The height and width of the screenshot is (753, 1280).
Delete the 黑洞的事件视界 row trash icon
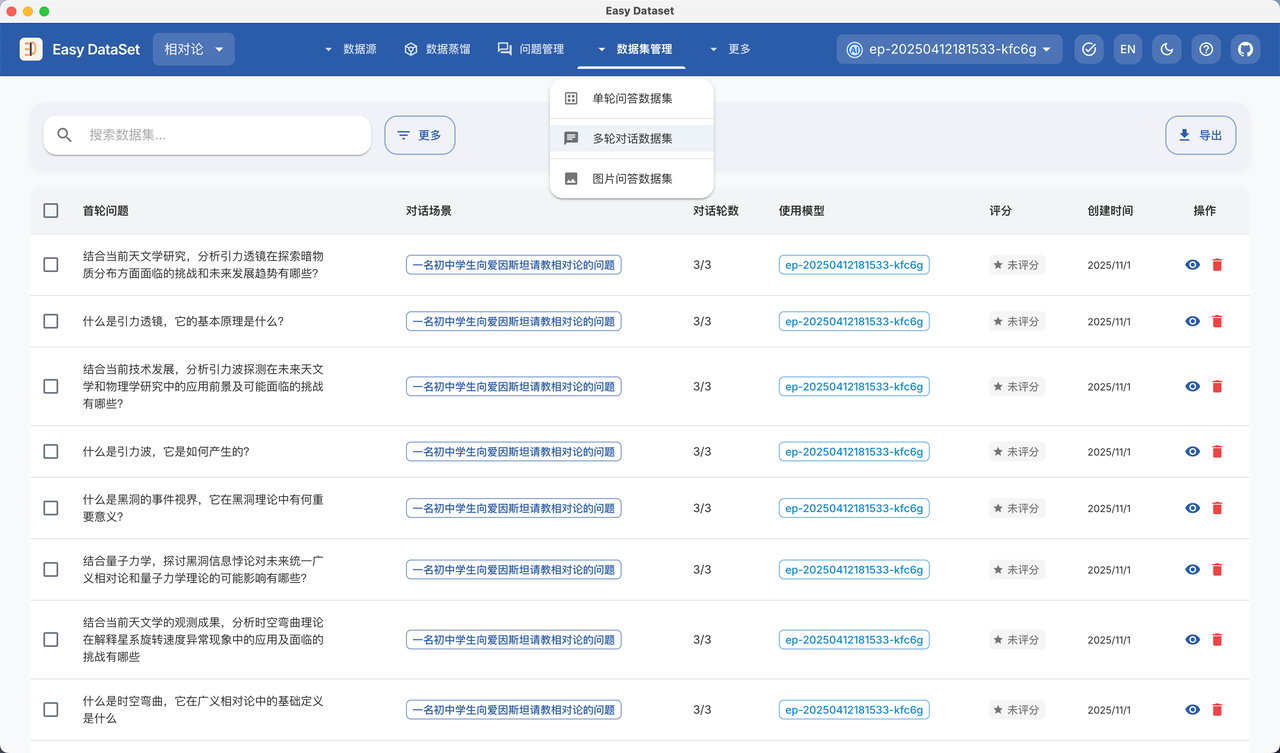1217,508
